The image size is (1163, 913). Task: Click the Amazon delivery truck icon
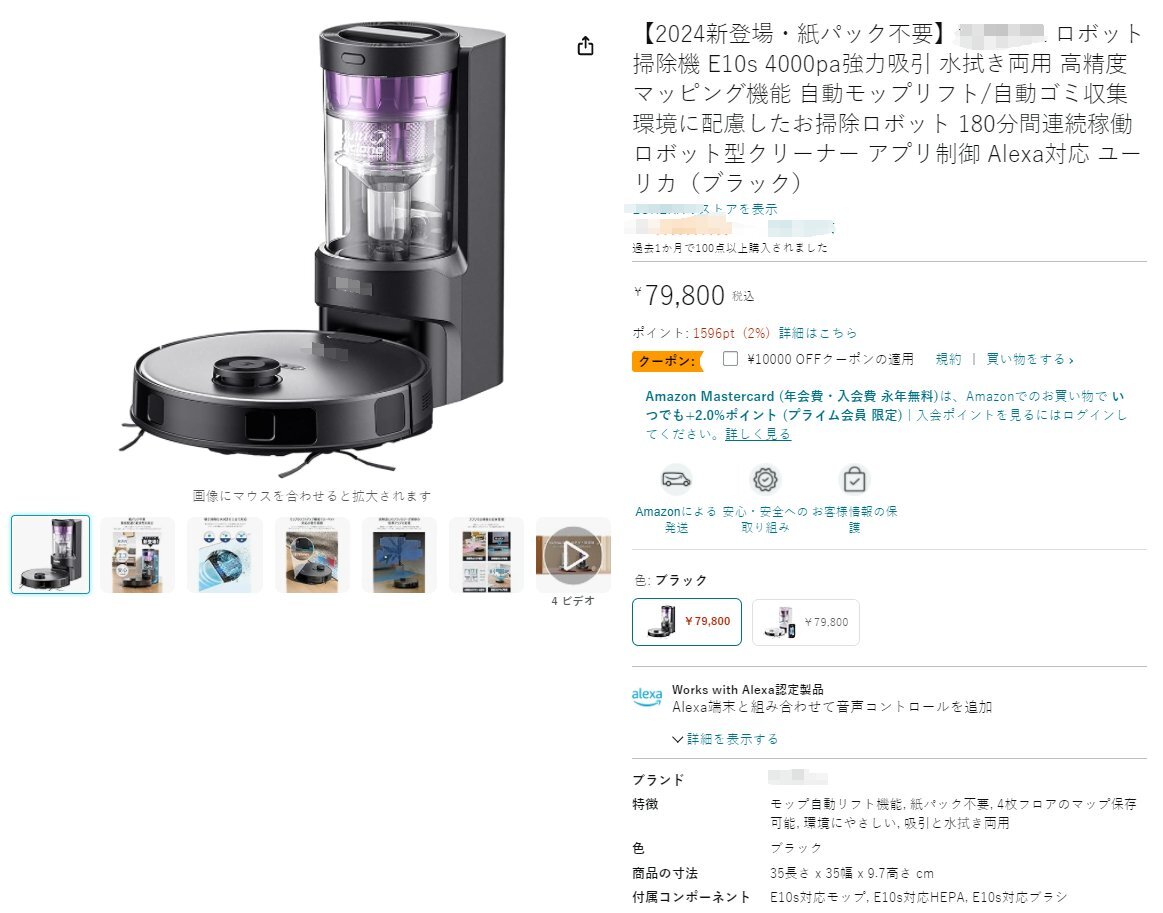click(676, 479)
